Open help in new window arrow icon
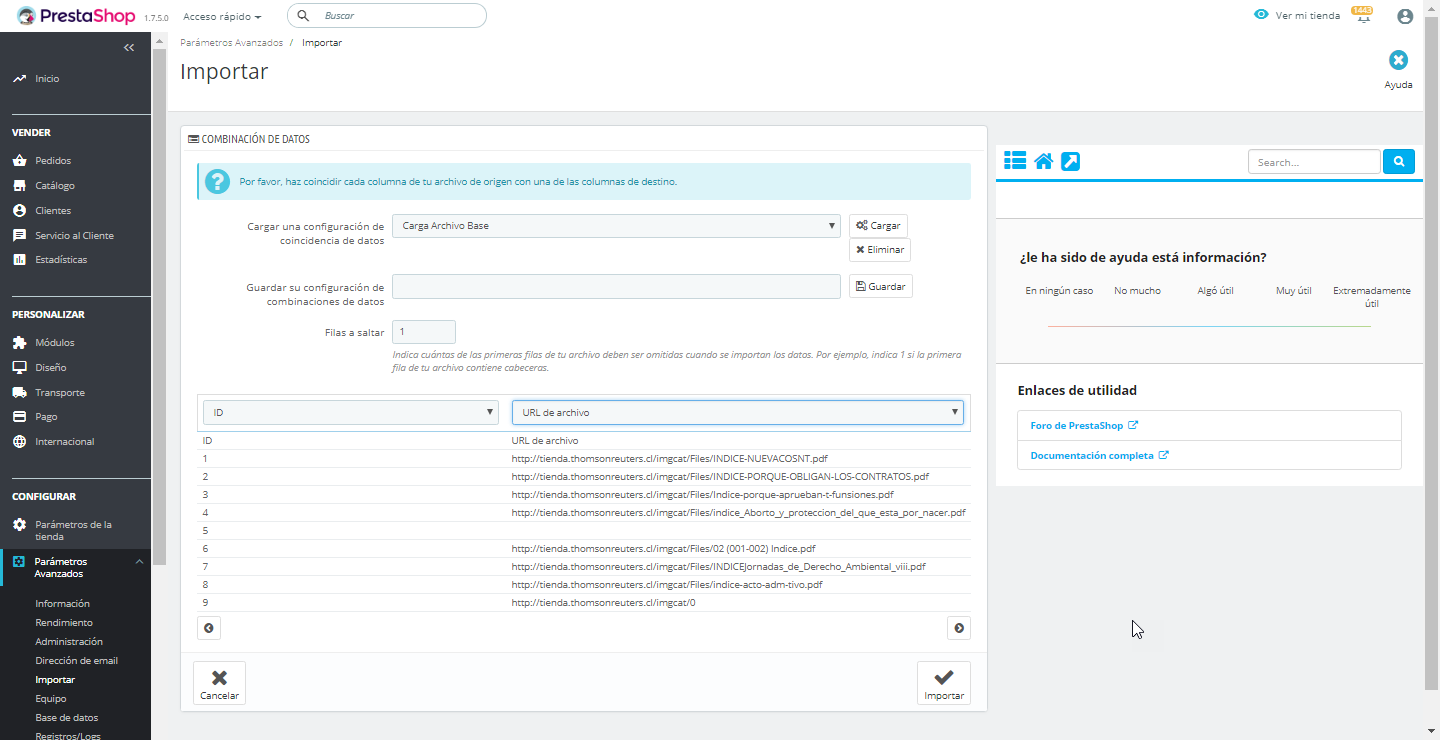This screenshot has width=1440, height=740. tap(1070, 161)
